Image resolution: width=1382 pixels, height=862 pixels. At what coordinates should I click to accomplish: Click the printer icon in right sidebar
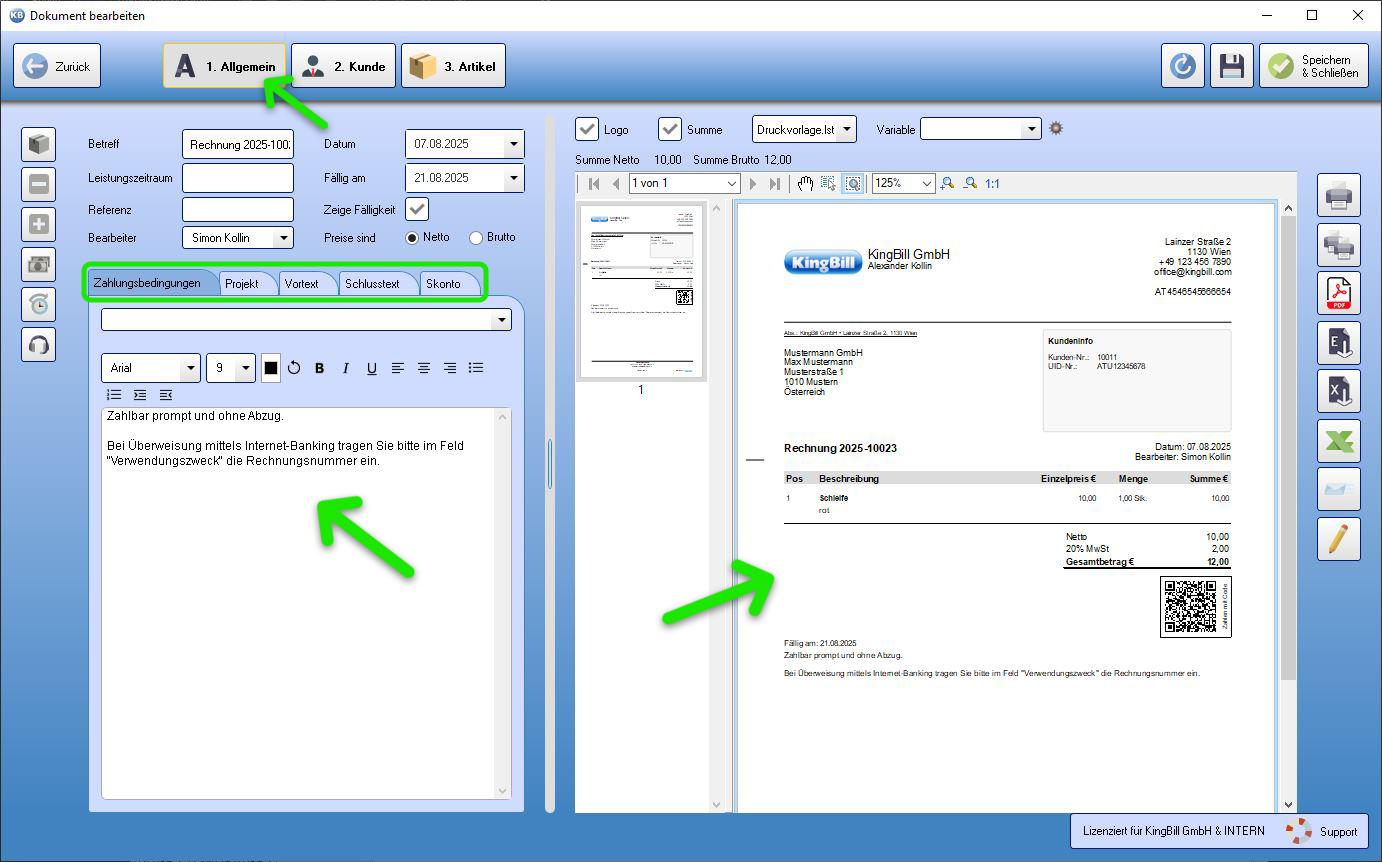1338,195
